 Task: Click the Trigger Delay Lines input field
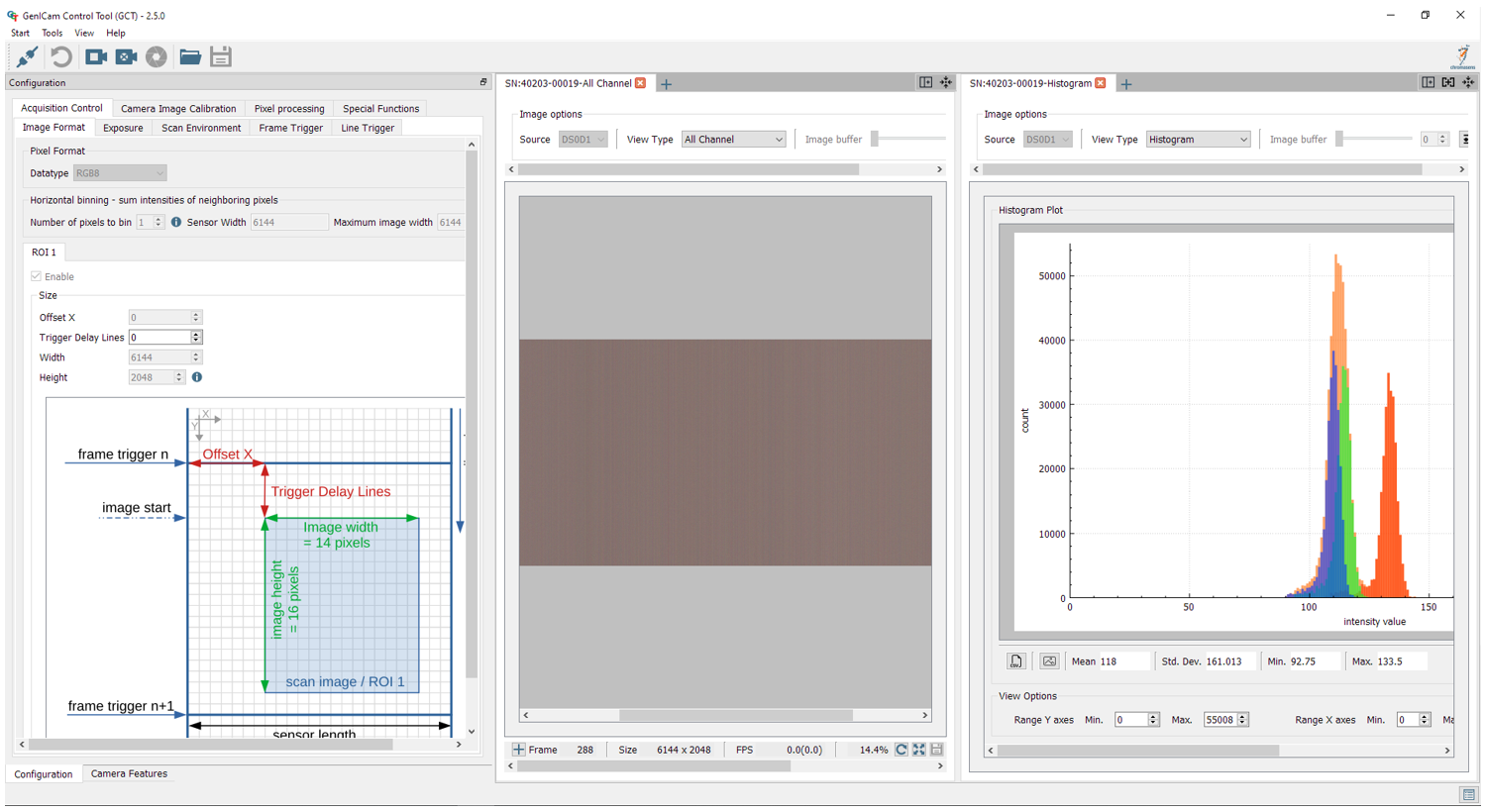pyautogui.click(x=159, y=338)
